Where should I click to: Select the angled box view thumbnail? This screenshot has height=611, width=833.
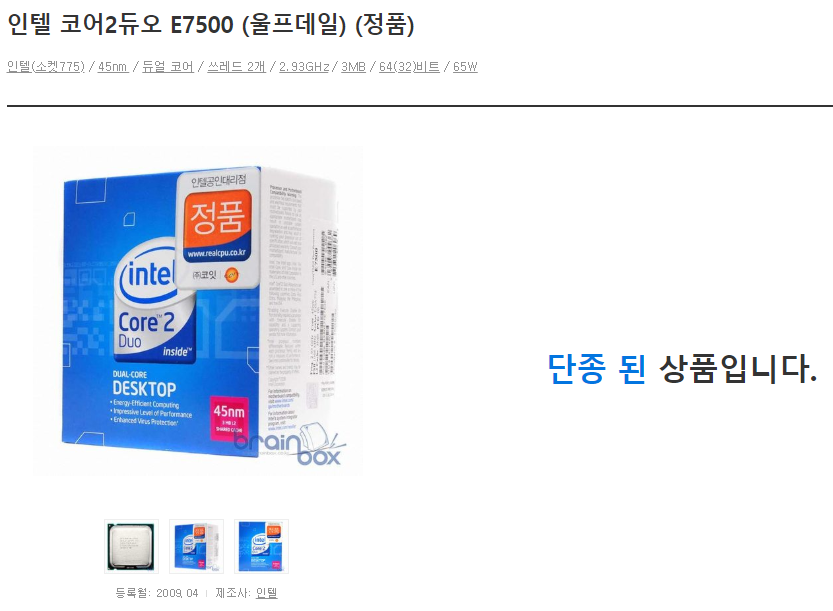click(x=197, y=547)
